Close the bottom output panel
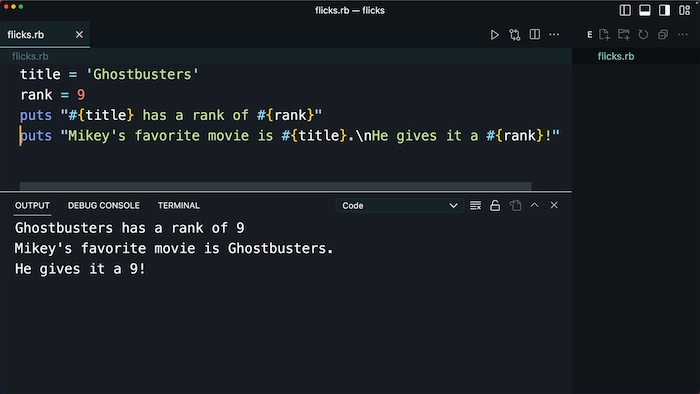Viewport: 700px width, 394px height. (554, 205)
